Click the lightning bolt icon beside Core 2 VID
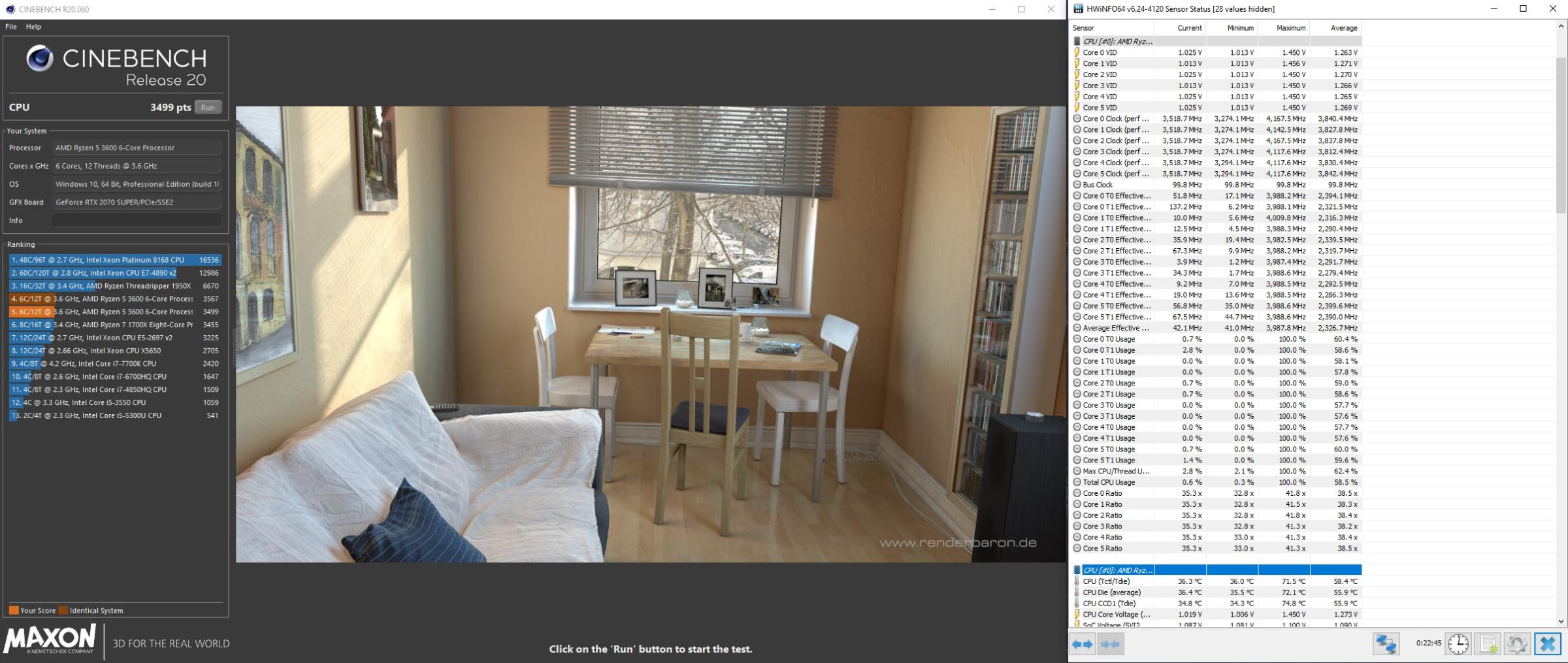Image resolution: width=1568 pixels, height=663 pixels. pyautogui.click(x=1077, y=74)
